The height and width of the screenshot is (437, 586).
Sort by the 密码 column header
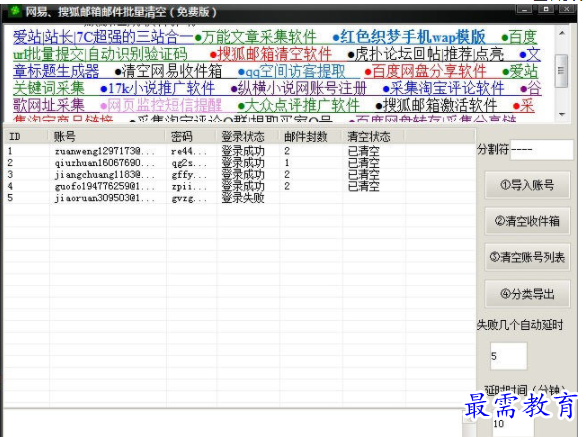point(191,136)
